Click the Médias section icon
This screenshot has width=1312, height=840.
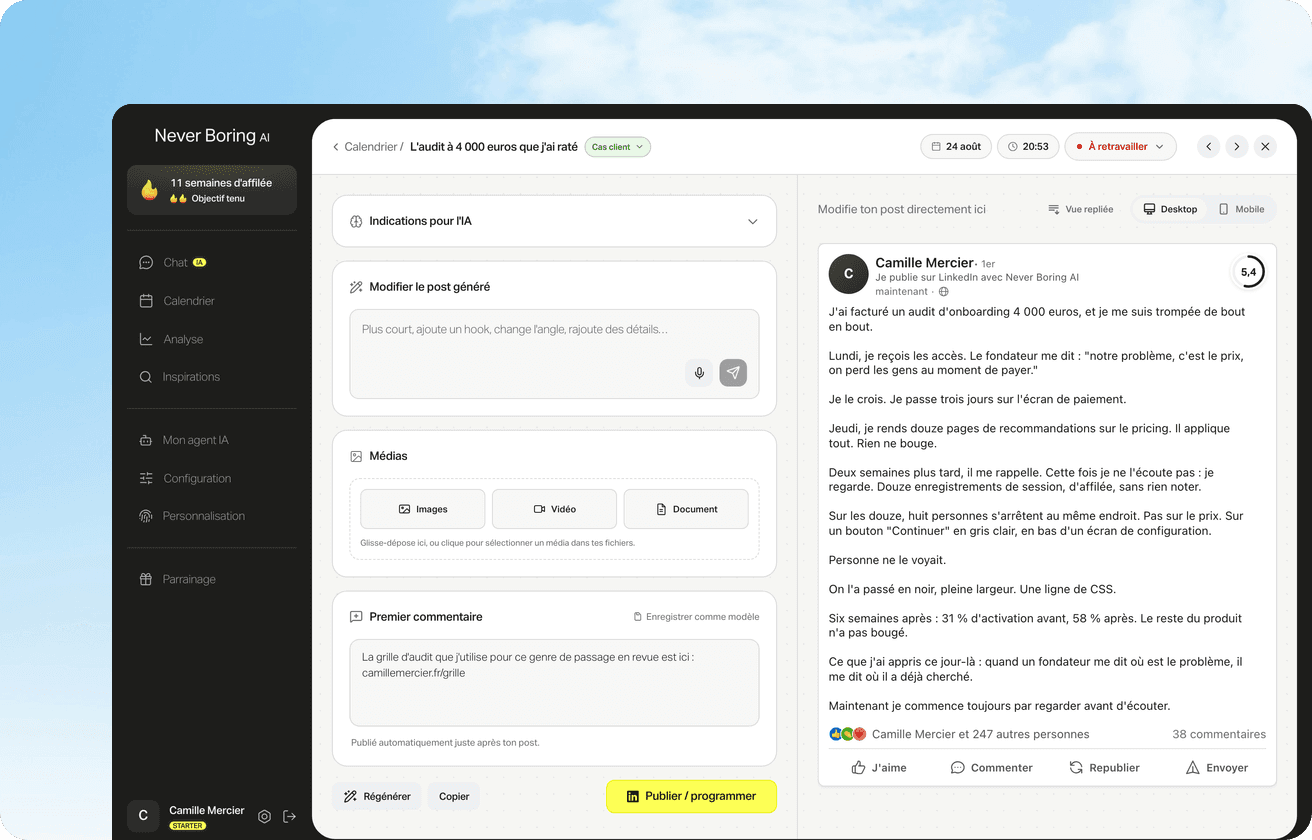pos(355,456)
